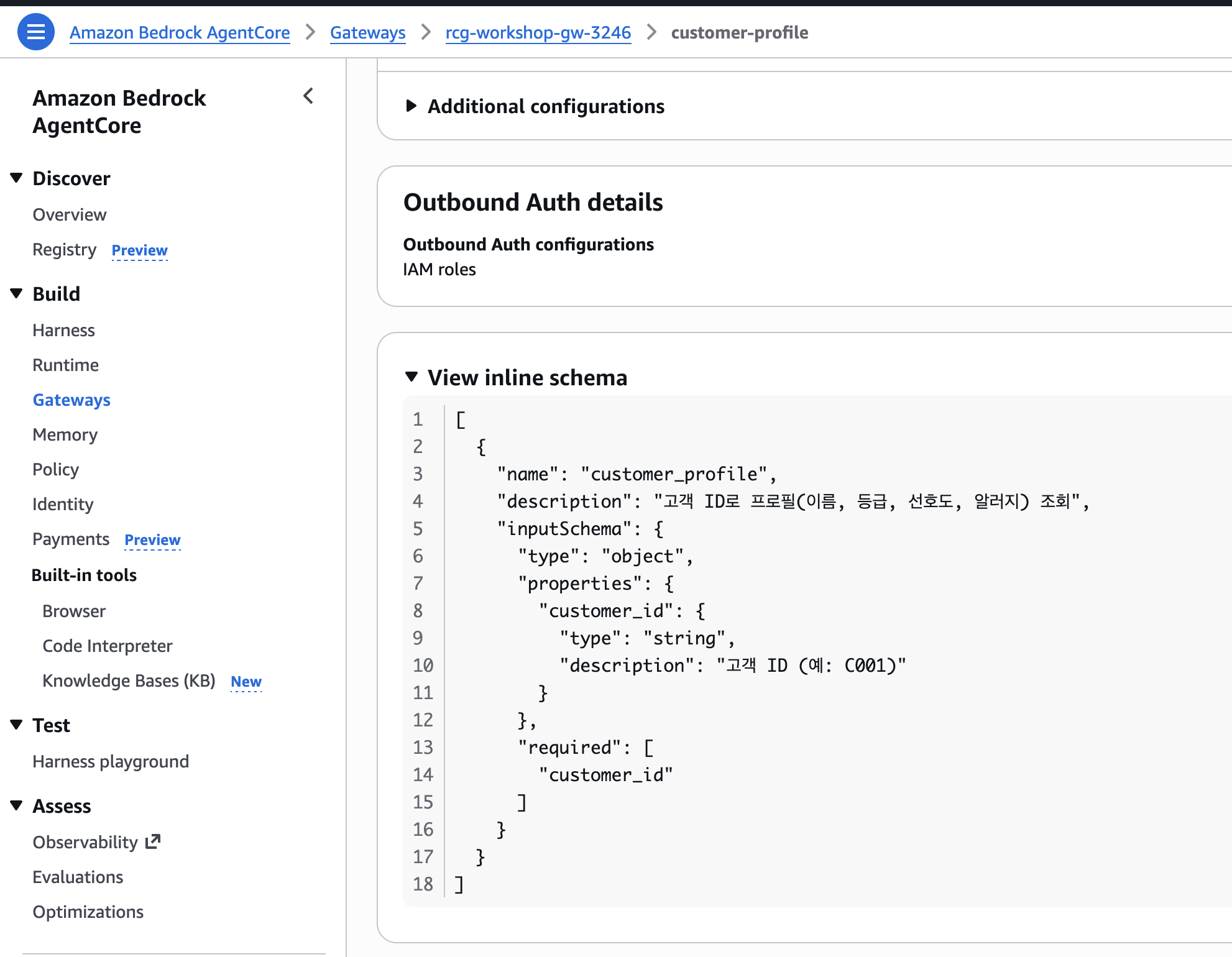Click the Built-in tools heading
Viewport: 1232px width, 957px height.
[x=85, y=575]
